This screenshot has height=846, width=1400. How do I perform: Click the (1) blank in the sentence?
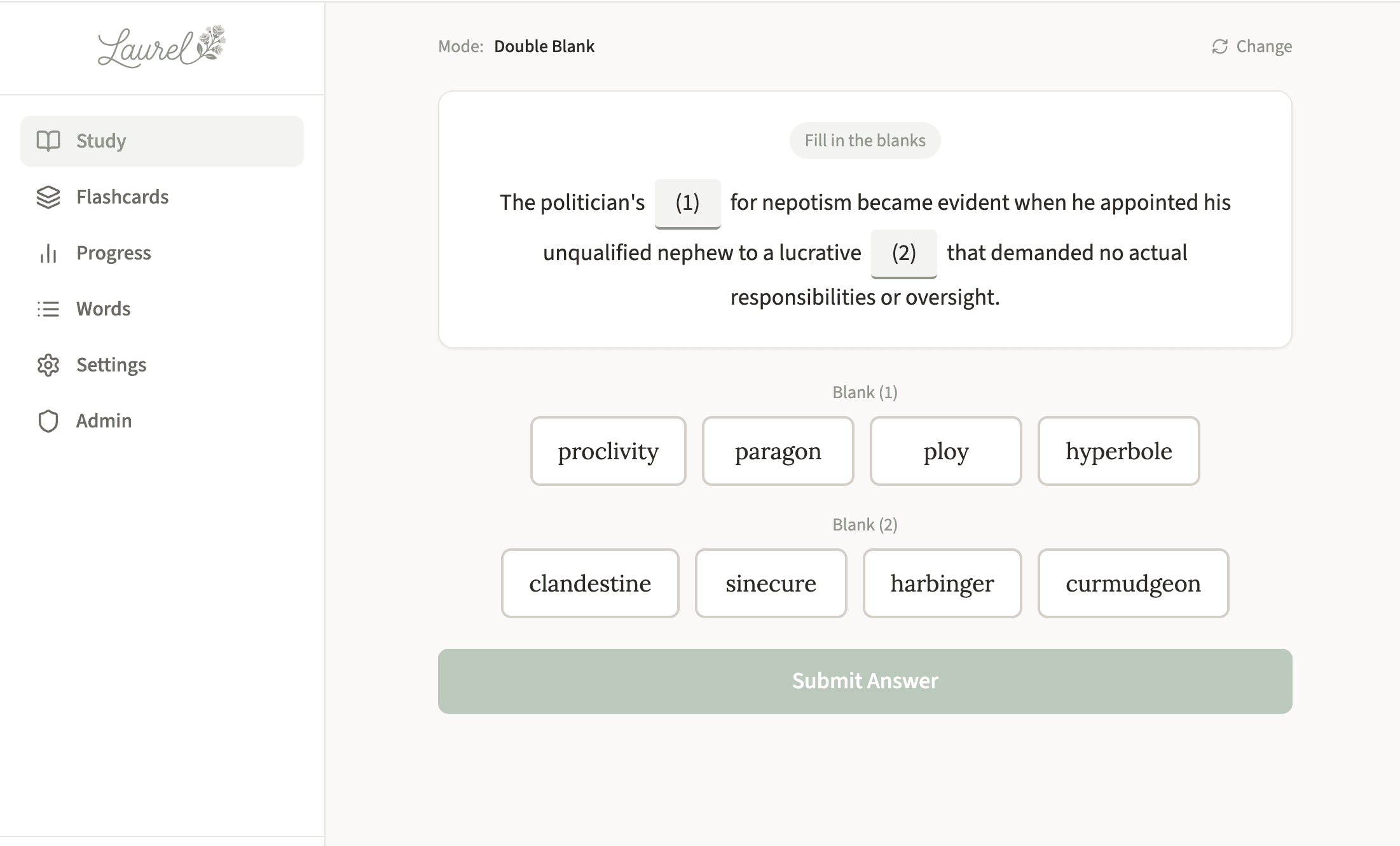(x=687, y=203)
